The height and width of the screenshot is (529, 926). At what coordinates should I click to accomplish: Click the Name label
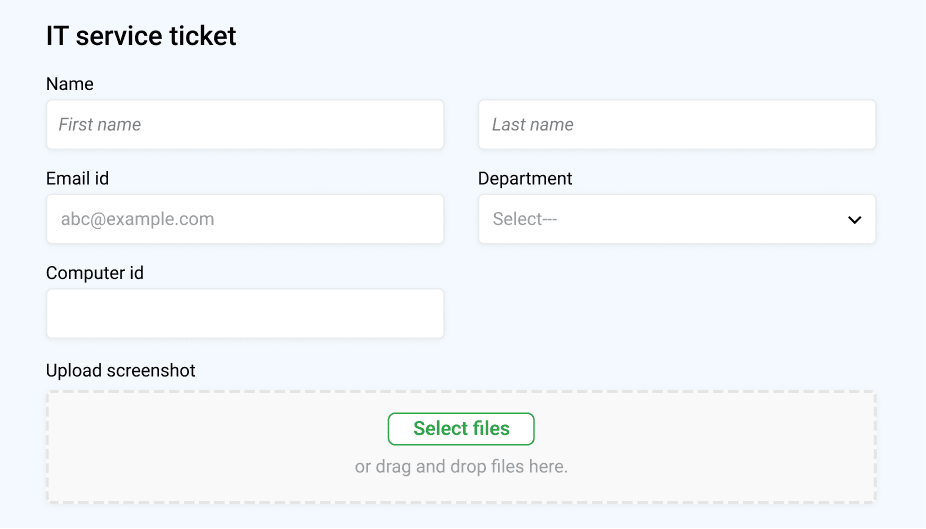[x=70, y=84]
